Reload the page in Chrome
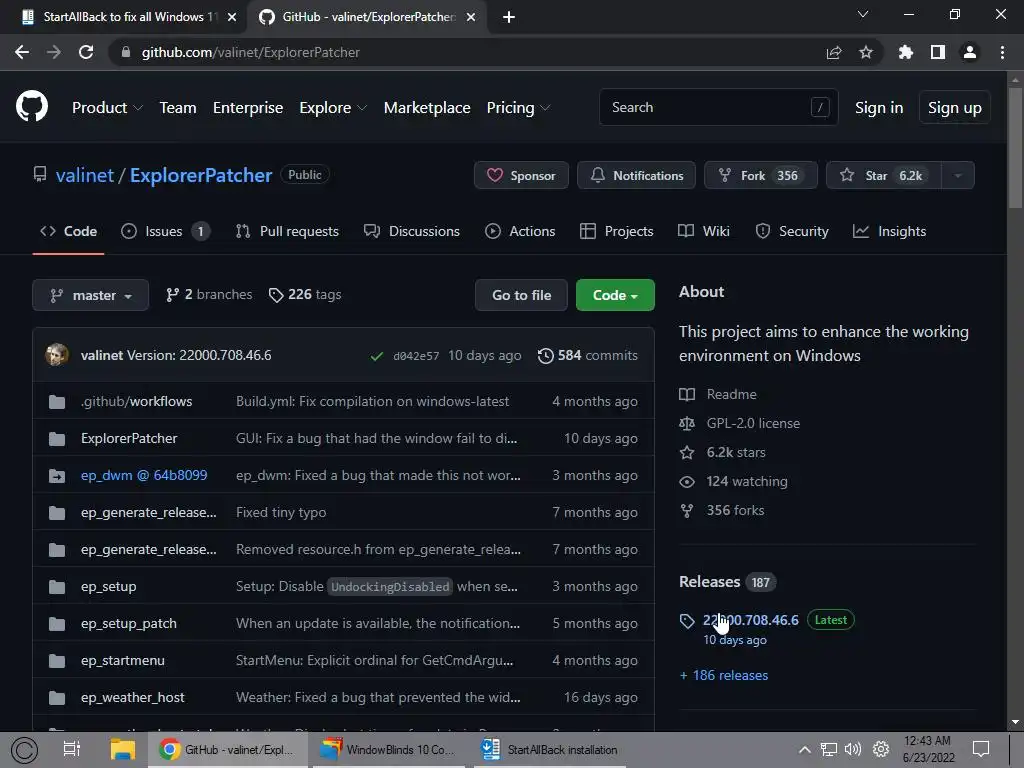Image resolution: width=1024 pixels, height=768 pixels. click(86, 52)
